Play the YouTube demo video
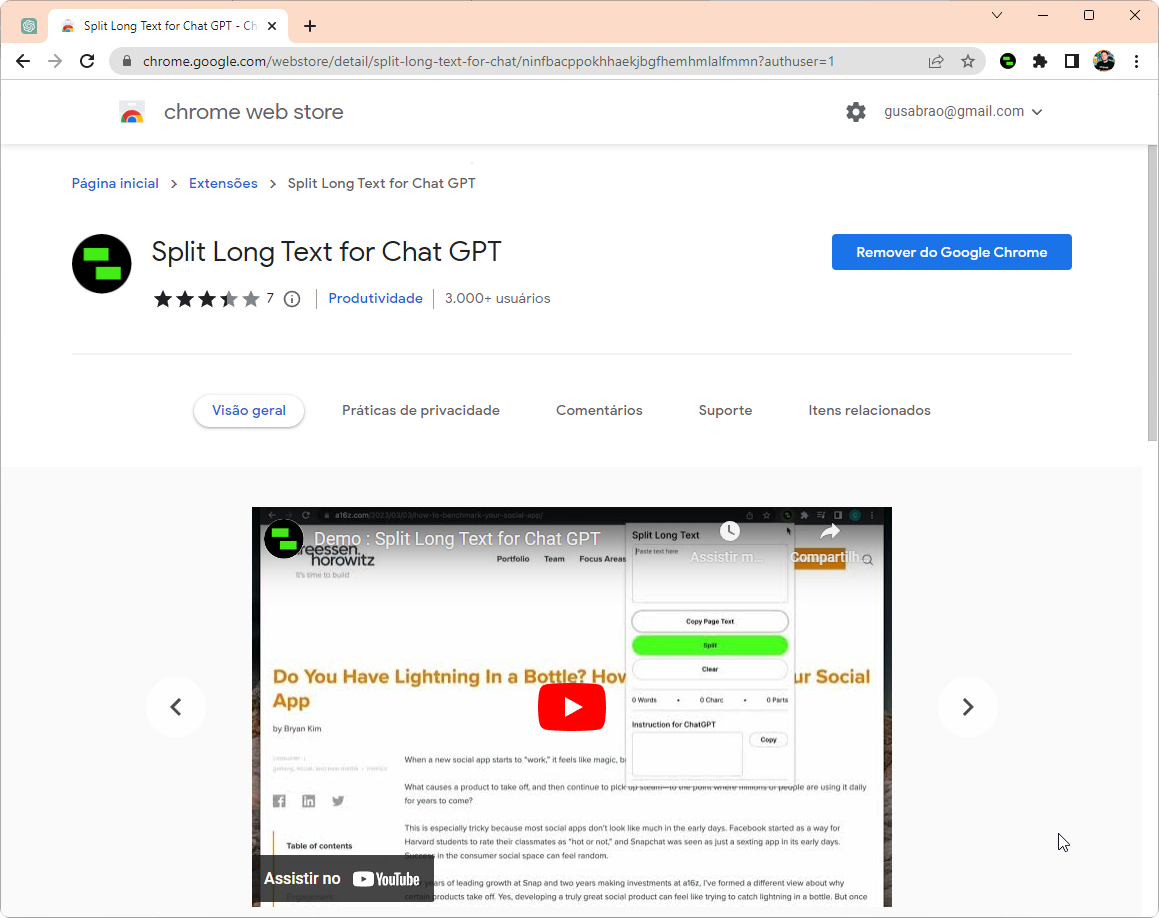Image resolution: width=1159 pixels, height=918 pixels. click(571, 707)
